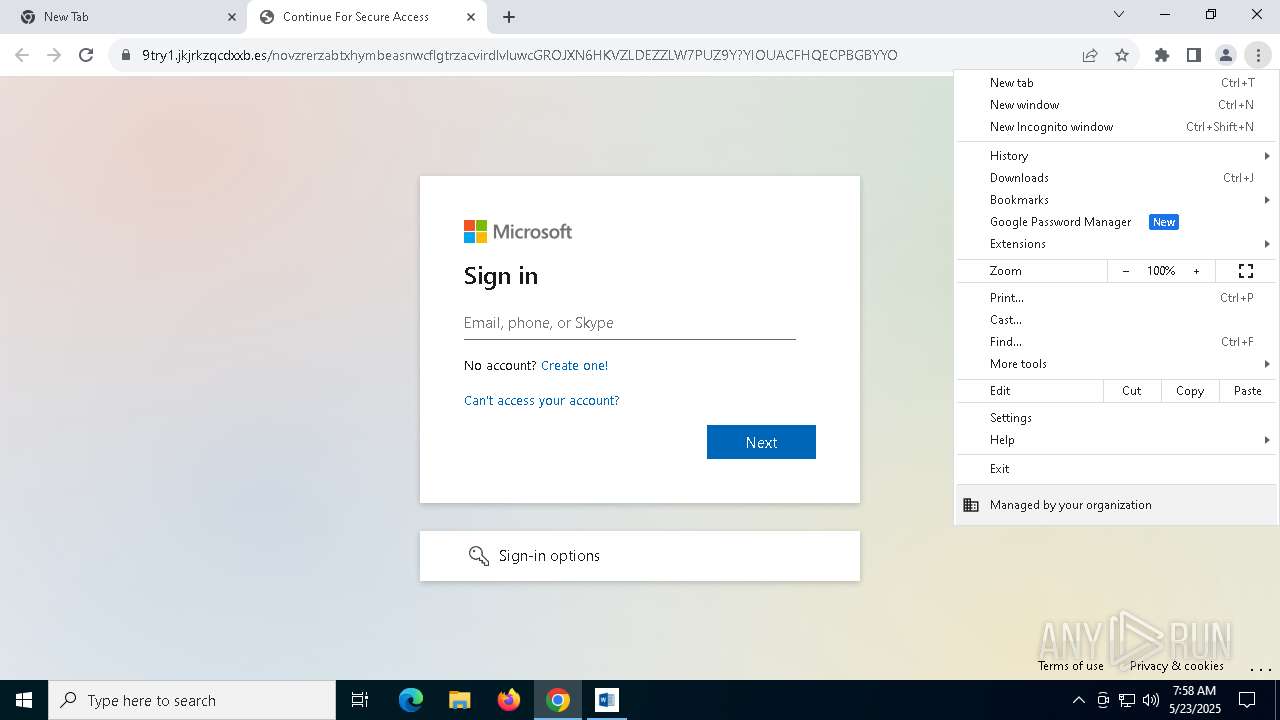Increase zoom with plus button
1280x720 pixels.
[x=1196, y=271]
